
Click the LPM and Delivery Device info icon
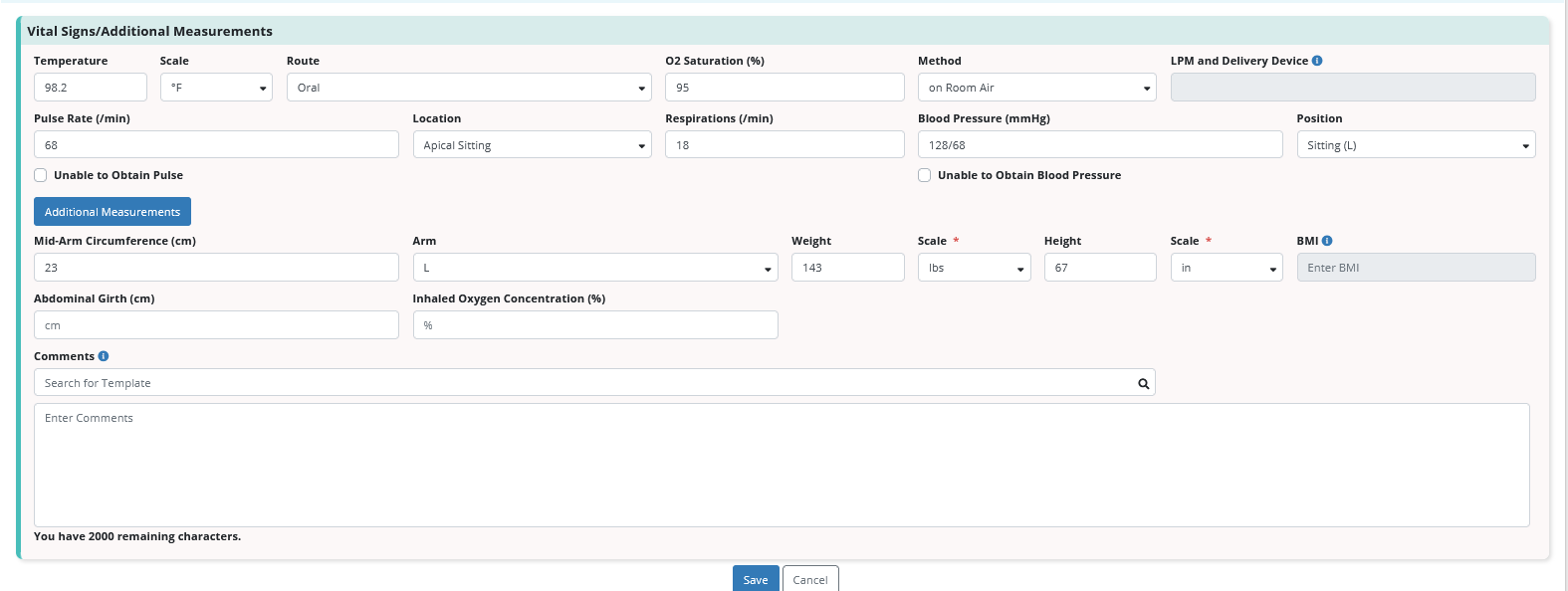coord(1317,61)
